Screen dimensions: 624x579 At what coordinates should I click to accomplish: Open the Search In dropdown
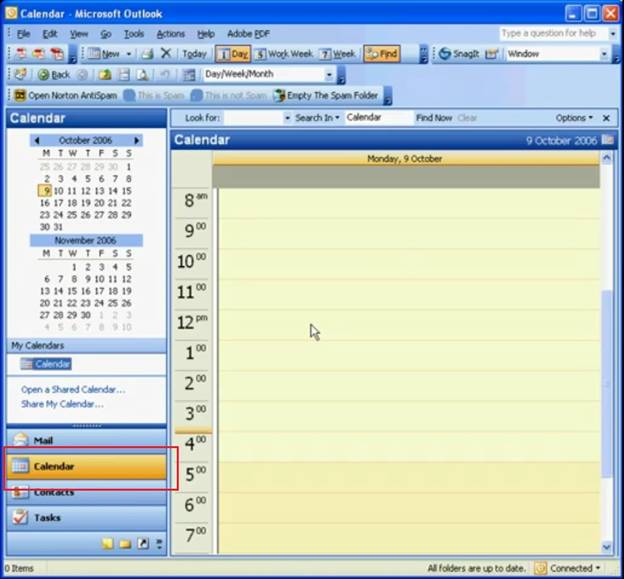point(317,118)
